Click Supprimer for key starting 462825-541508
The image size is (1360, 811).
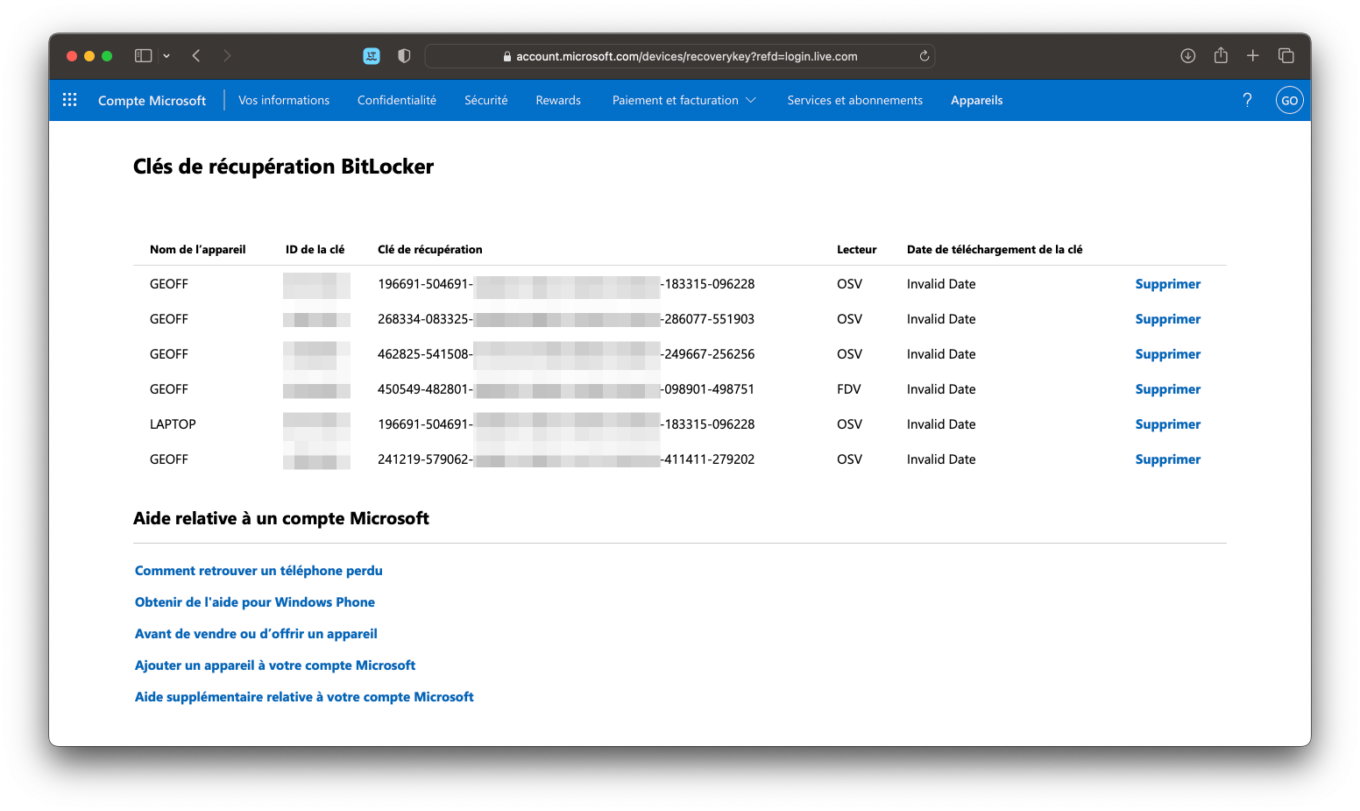pos(1168,354)
